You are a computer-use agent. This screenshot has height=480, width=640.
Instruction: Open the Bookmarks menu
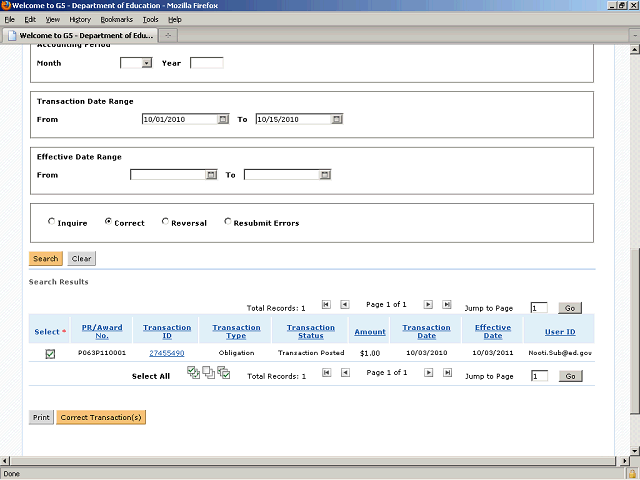pyautogui.click(x=116, y=19)
